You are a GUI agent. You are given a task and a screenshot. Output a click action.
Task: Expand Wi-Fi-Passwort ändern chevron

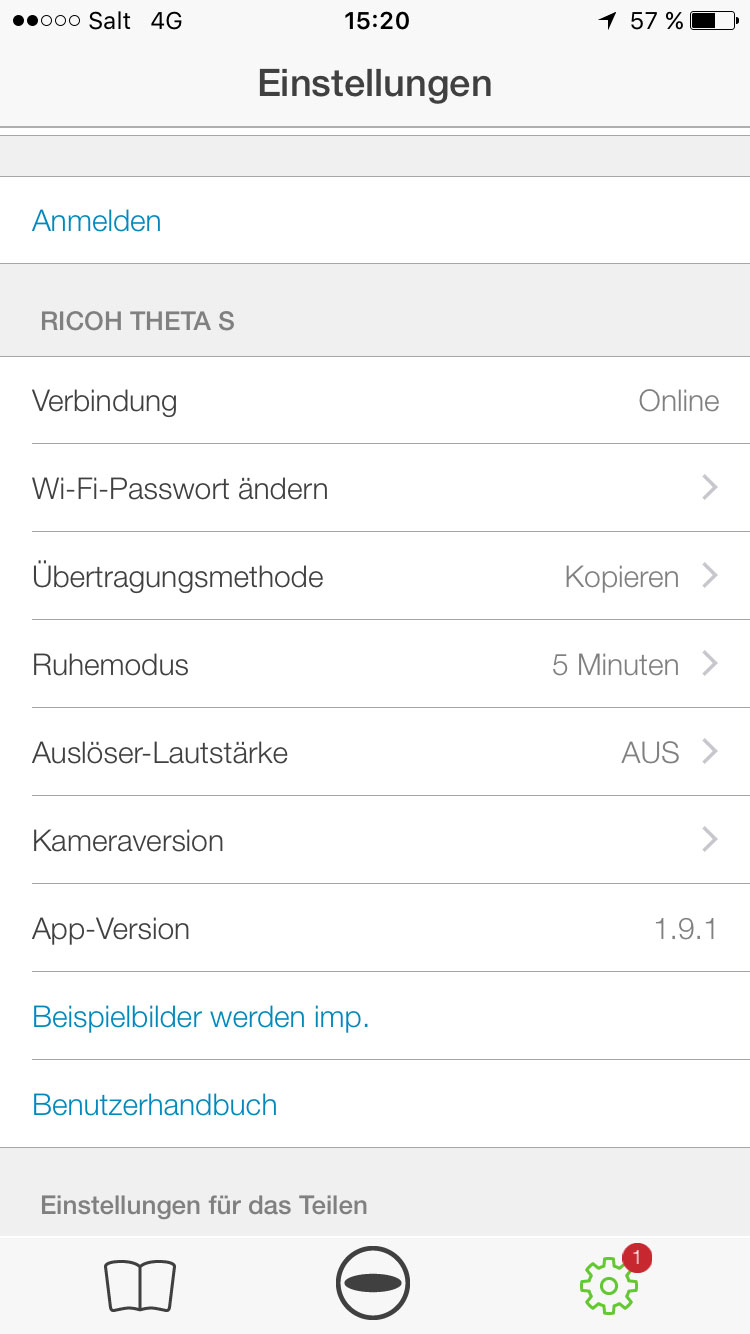coord(710,488)
